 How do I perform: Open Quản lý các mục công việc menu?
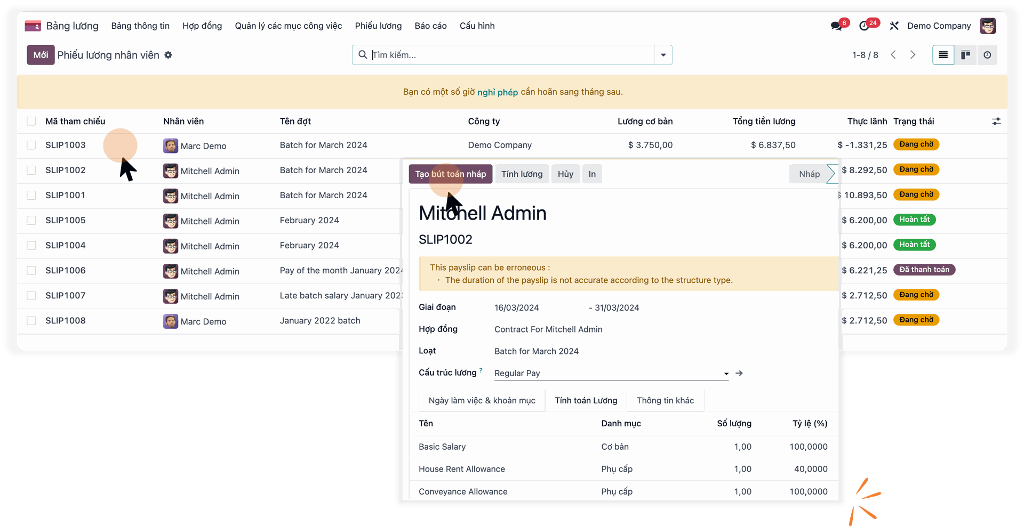point(288,26)
